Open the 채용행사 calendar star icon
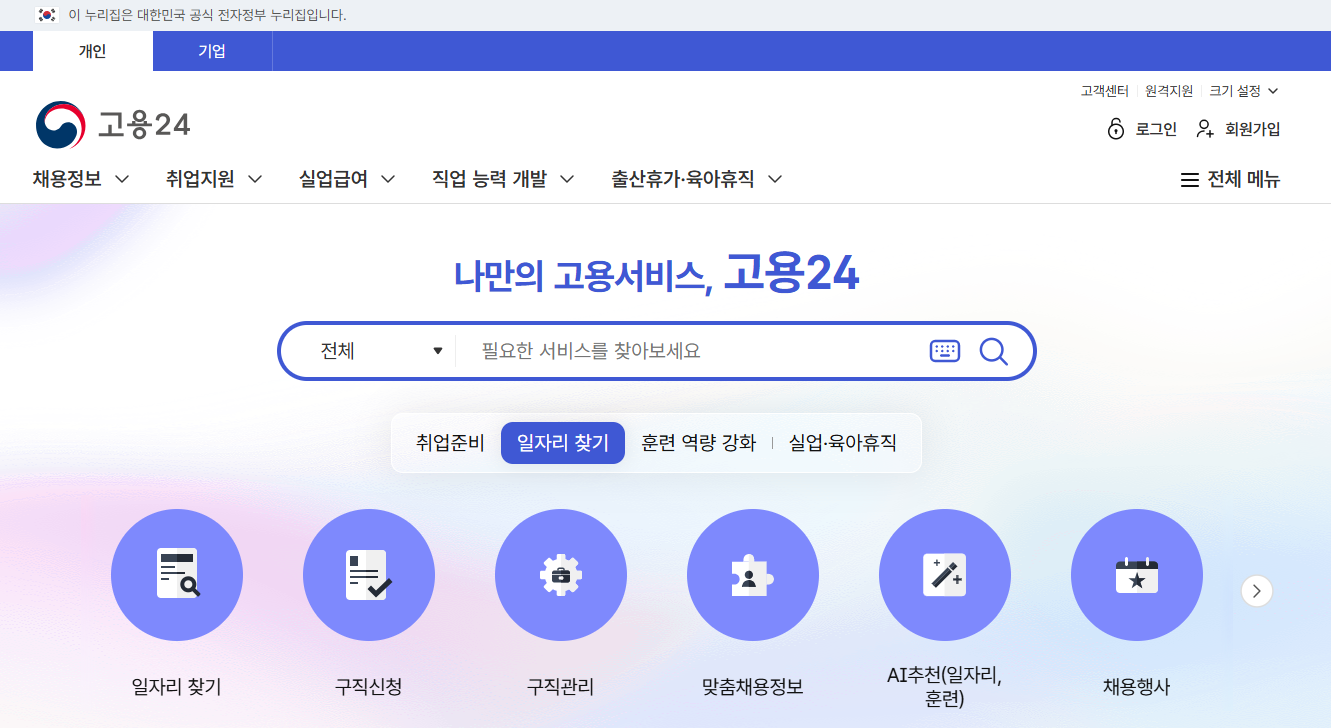1331x728 pixels. 1137,575
